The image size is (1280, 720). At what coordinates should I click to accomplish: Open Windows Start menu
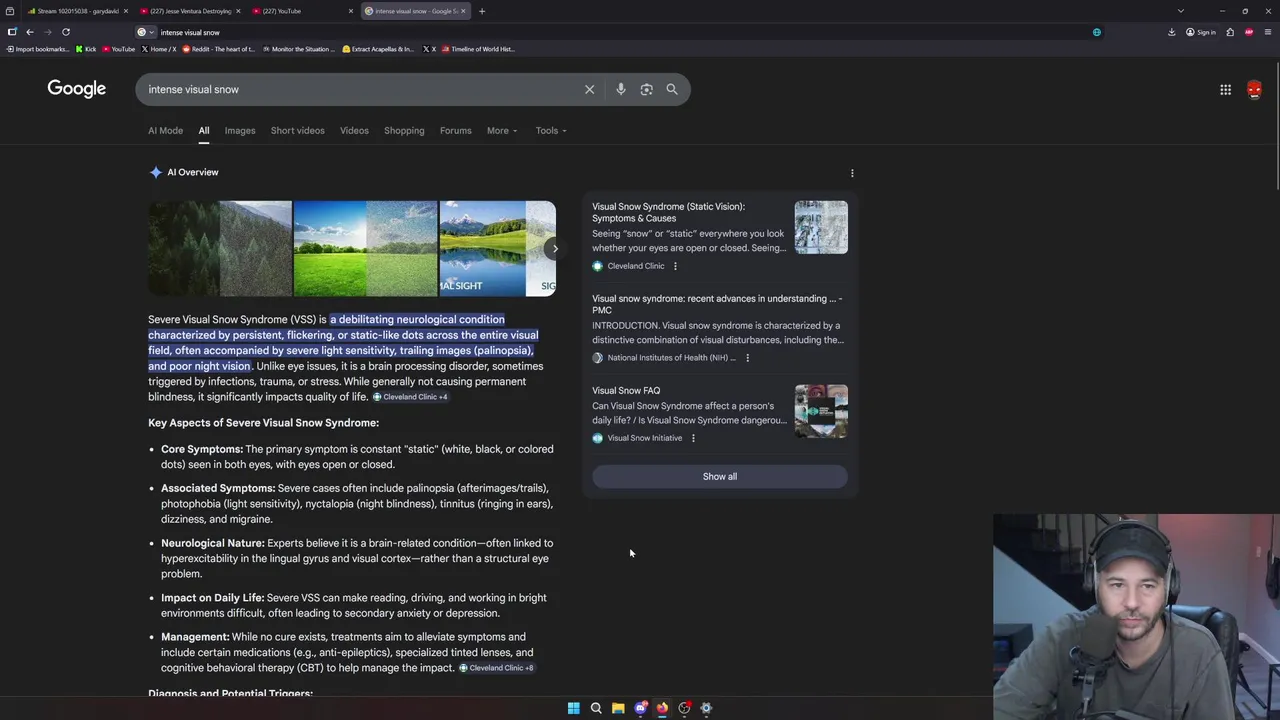coord(574,708)
